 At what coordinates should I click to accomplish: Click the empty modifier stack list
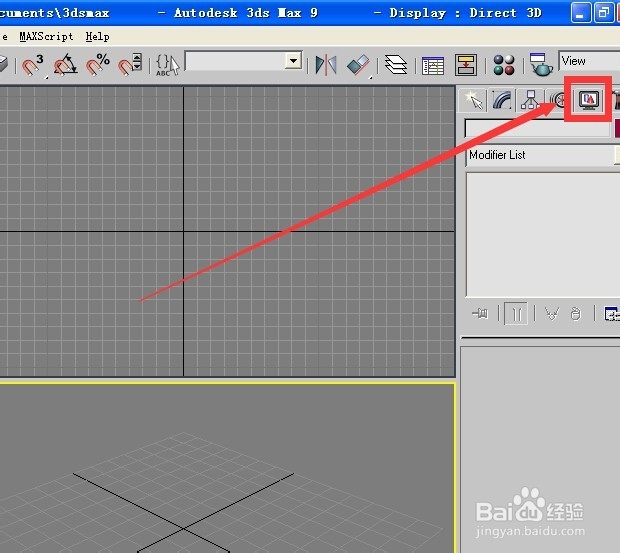coord(542,235)
